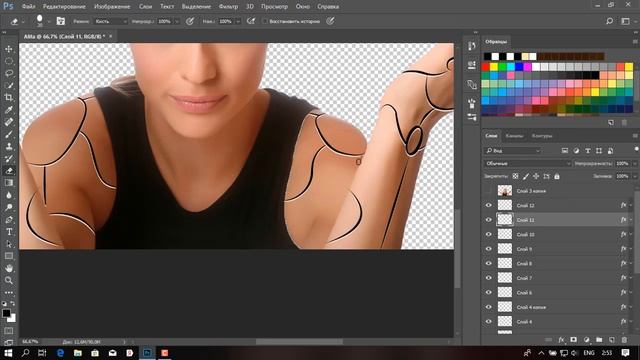Add layer style fx at panel bottom
The height and width of the screenshot is (360, 640).
[x=561, y=340]
